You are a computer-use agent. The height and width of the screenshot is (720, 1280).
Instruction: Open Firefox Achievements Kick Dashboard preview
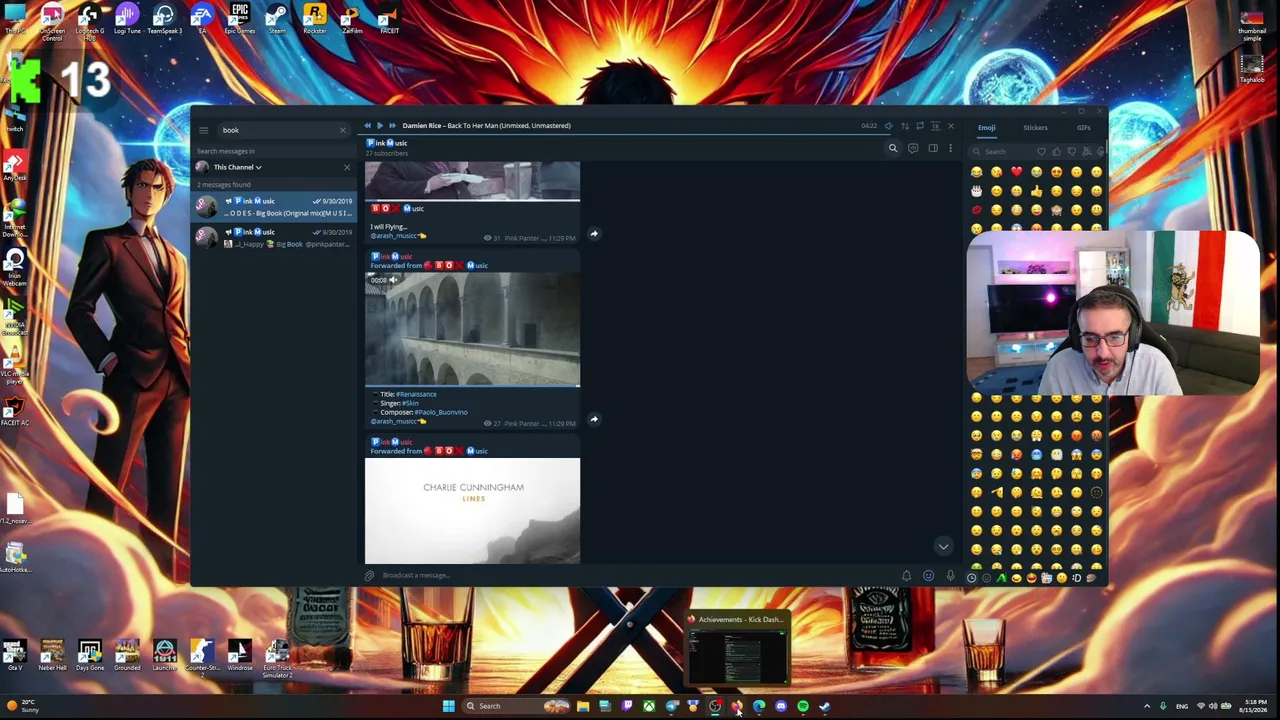click(x=738, y=650)
